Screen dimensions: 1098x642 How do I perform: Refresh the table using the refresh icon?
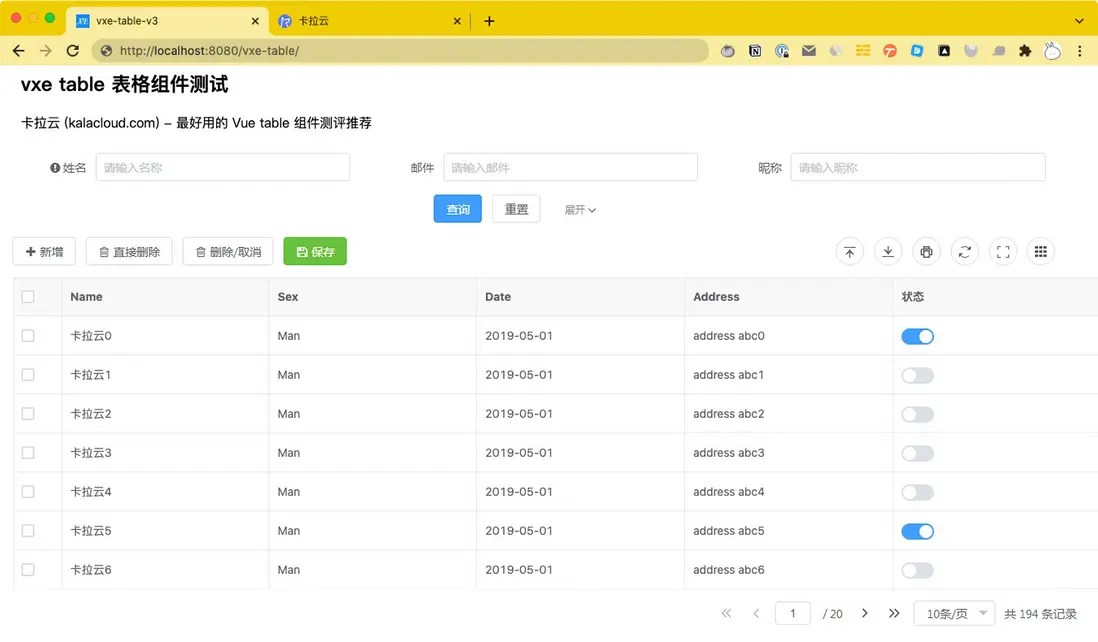click(963, 251)
